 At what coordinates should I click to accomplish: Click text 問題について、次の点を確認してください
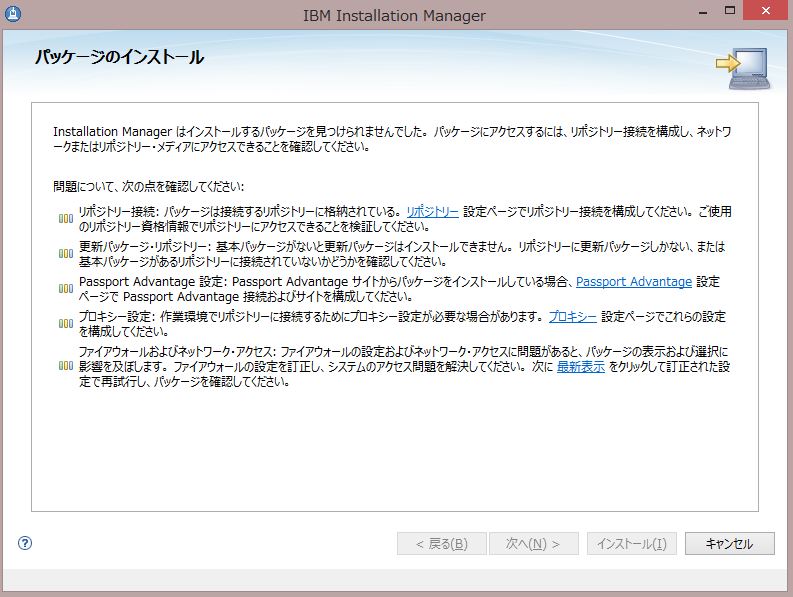coord(149,187)
